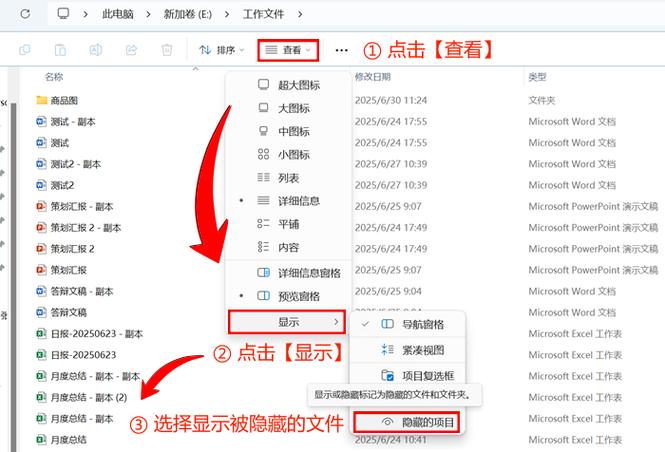Expand chevron after 新加卷 (E:) in breadcrumb
Screen dimensions: 665x452
[227, 14]
